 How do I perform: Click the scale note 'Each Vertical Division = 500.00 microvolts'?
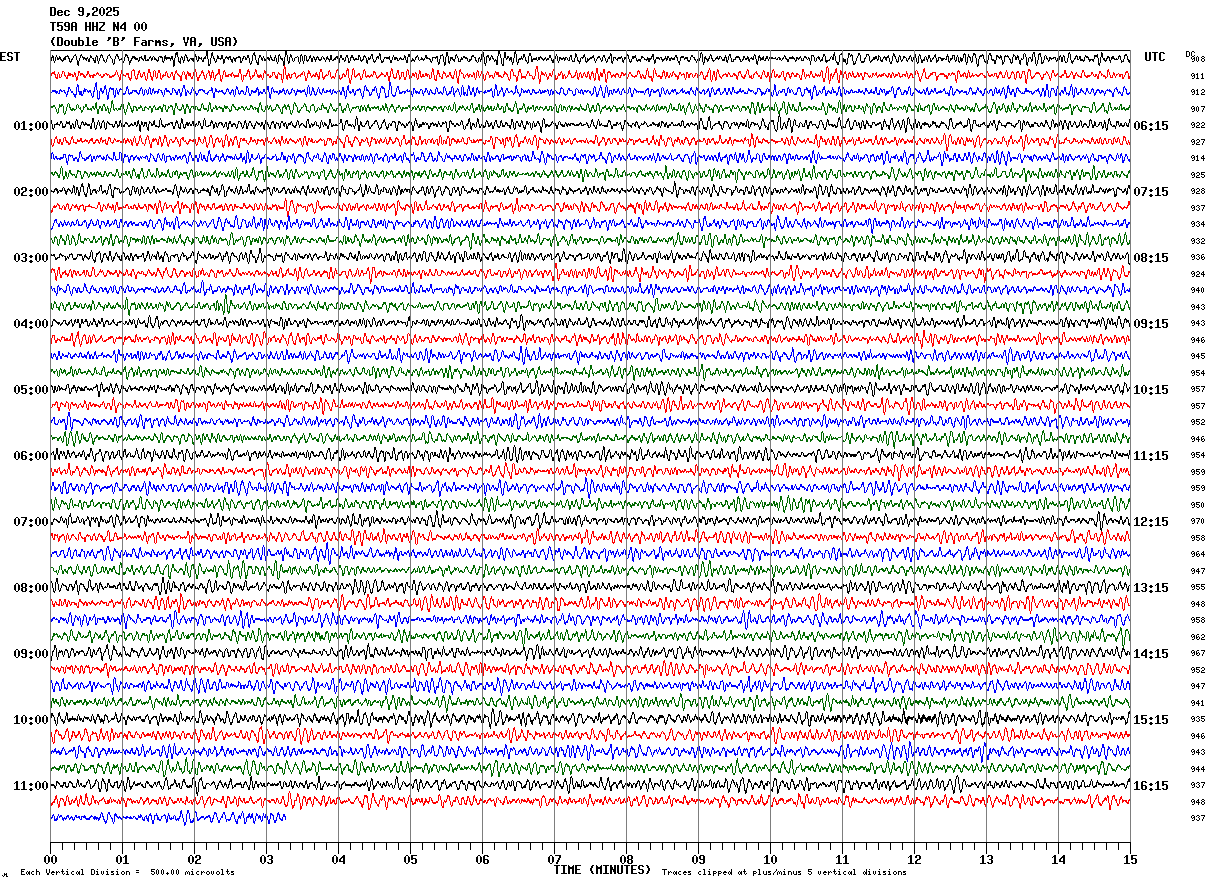point(127,872)
